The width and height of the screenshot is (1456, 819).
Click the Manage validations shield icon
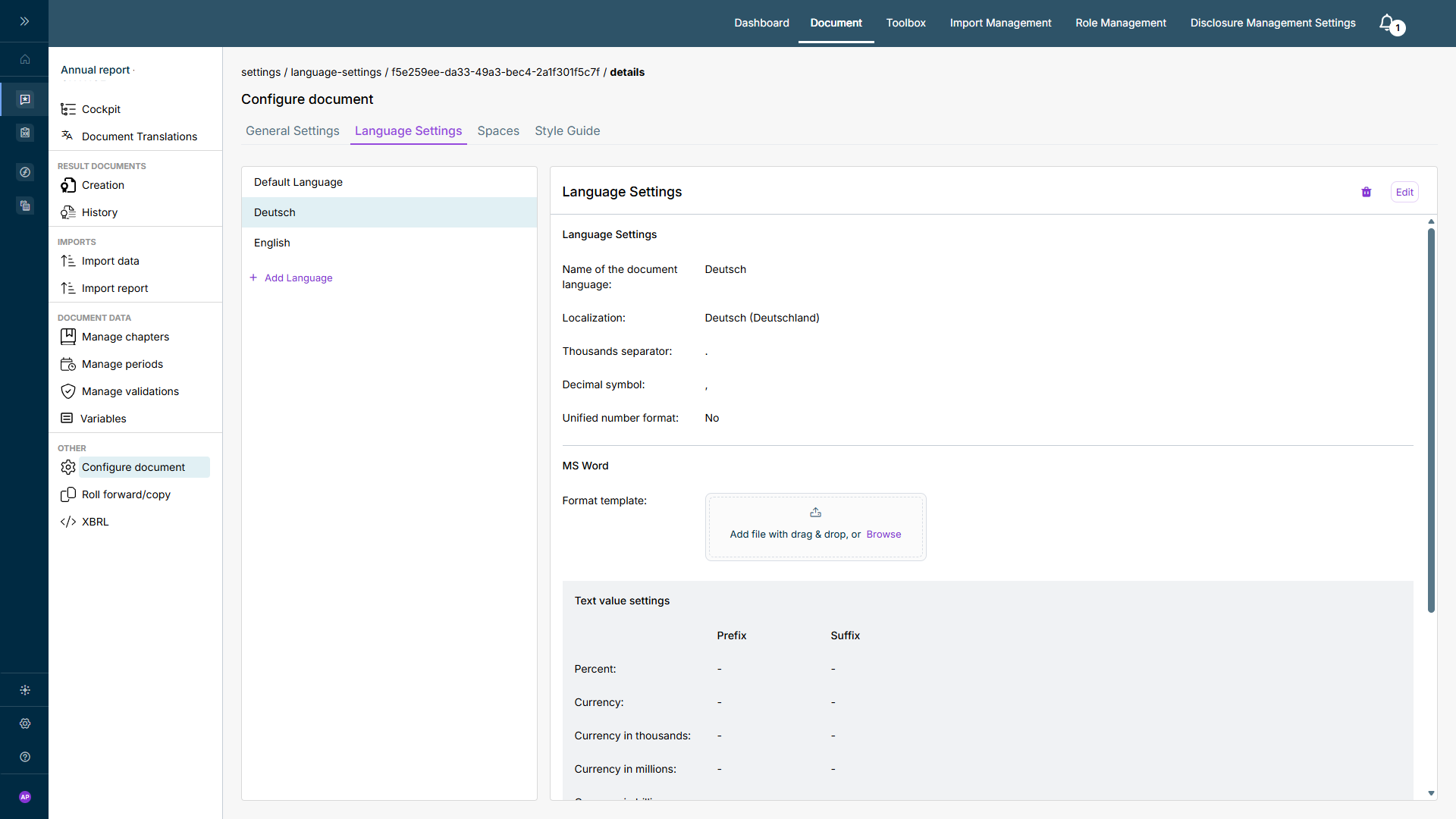[x=68, y=391]
